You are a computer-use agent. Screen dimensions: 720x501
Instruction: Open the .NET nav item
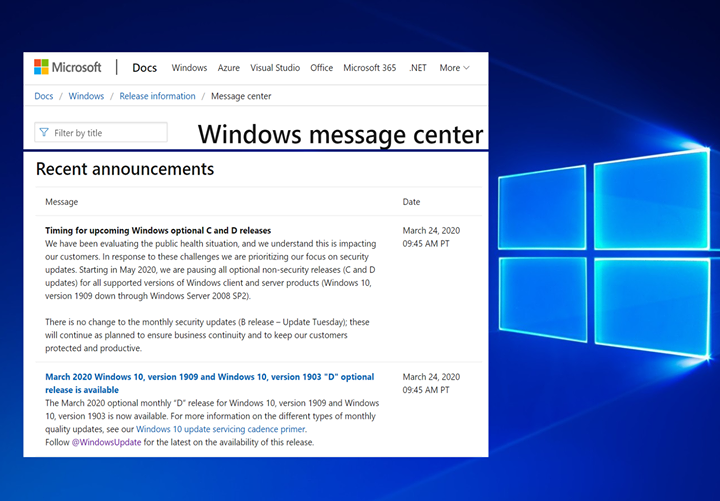[418, 68]
